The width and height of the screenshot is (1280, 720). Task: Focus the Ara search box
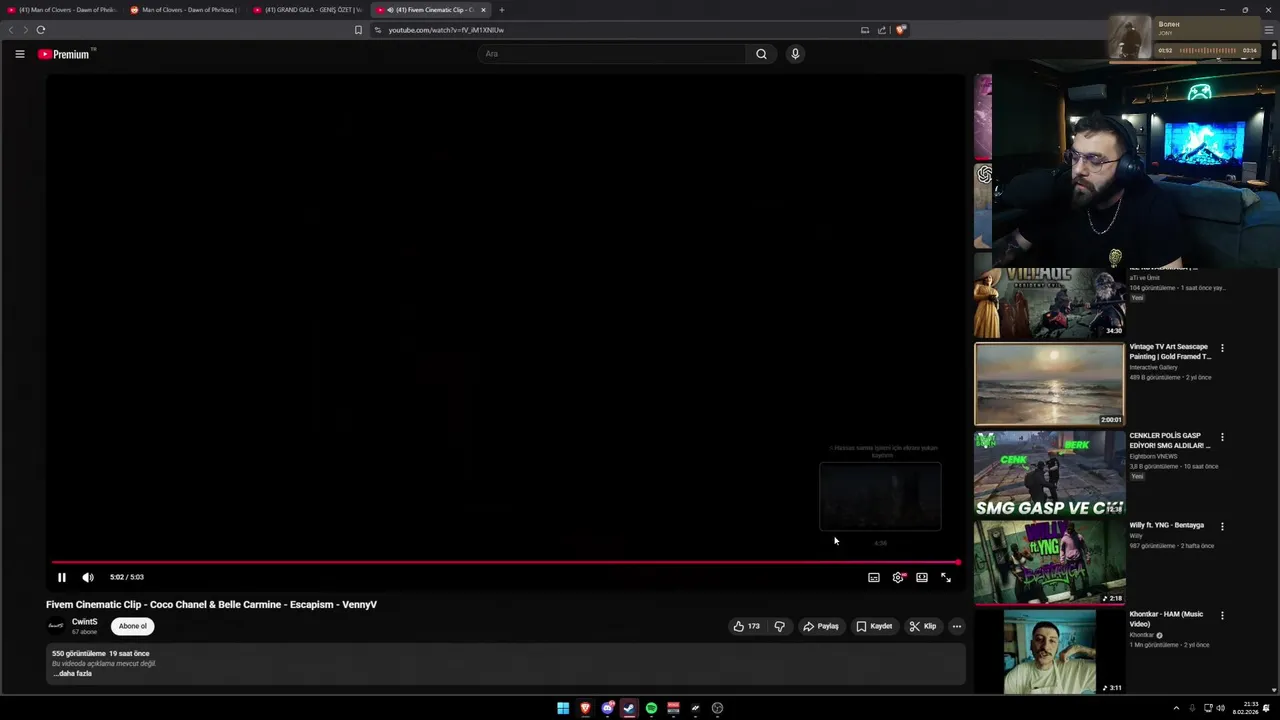[611, 54]
